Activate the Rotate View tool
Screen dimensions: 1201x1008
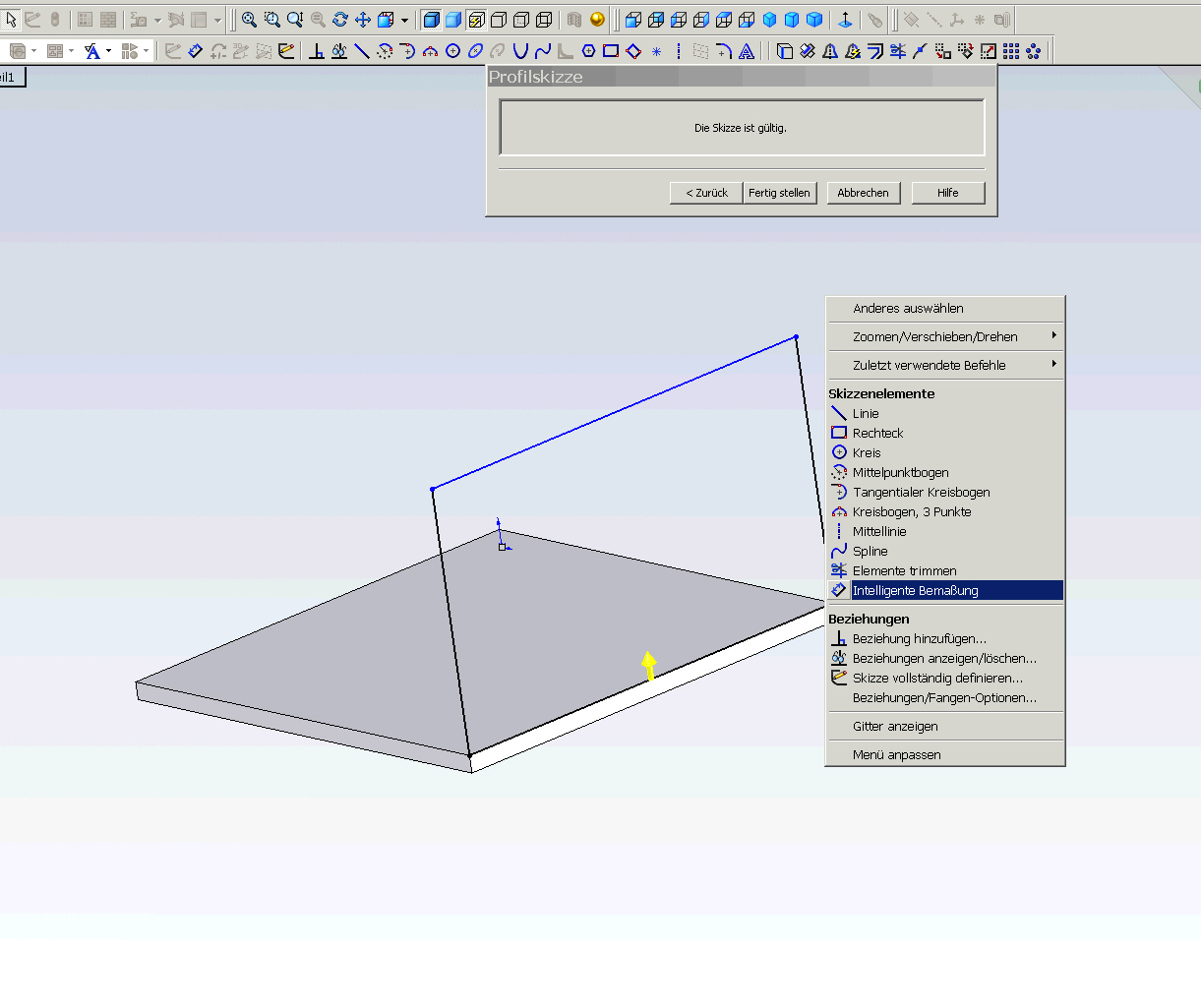point(340,20)
